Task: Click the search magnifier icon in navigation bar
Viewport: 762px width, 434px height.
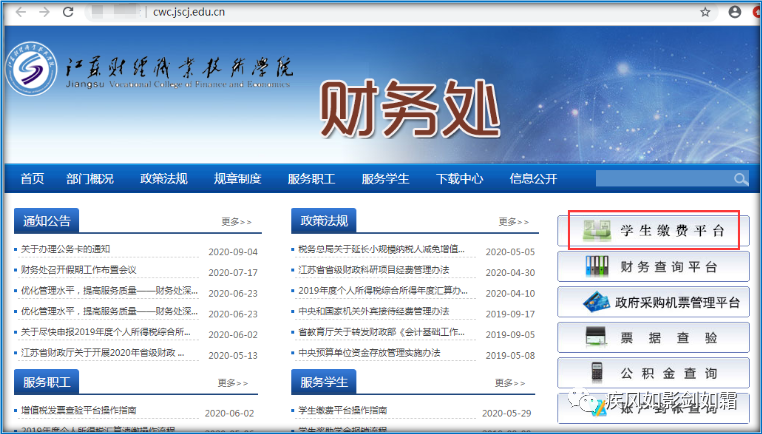Action: click(x=740, y=179)
